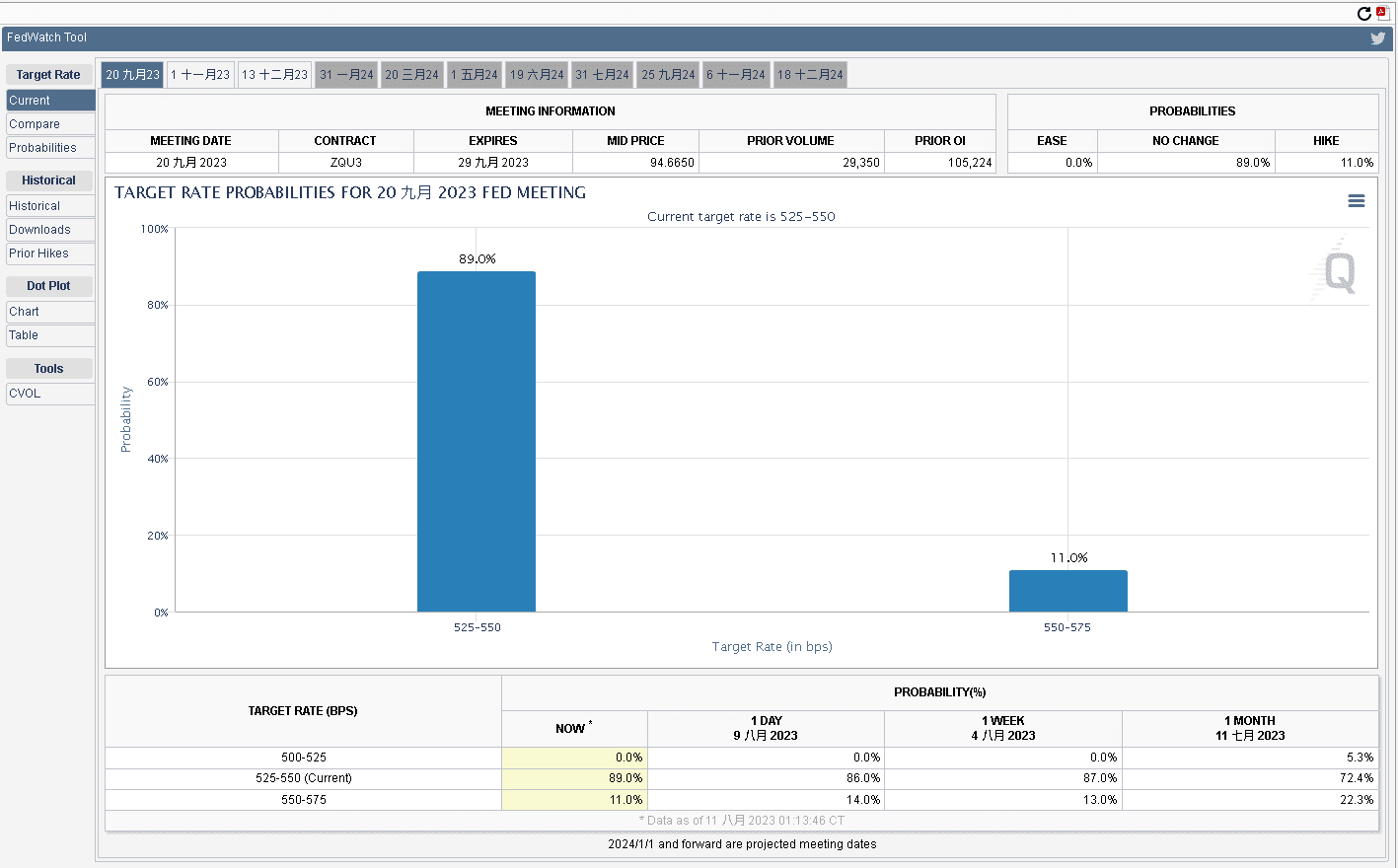This screenshot has width=1398, height=868.
Task: Open Compare in the sidebar
Action: (50, 124)
